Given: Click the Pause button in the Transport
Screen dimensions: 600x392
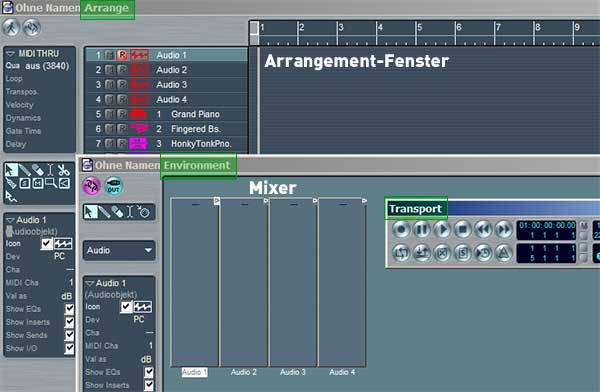Looking at the screenshot, I should (422, 230).
